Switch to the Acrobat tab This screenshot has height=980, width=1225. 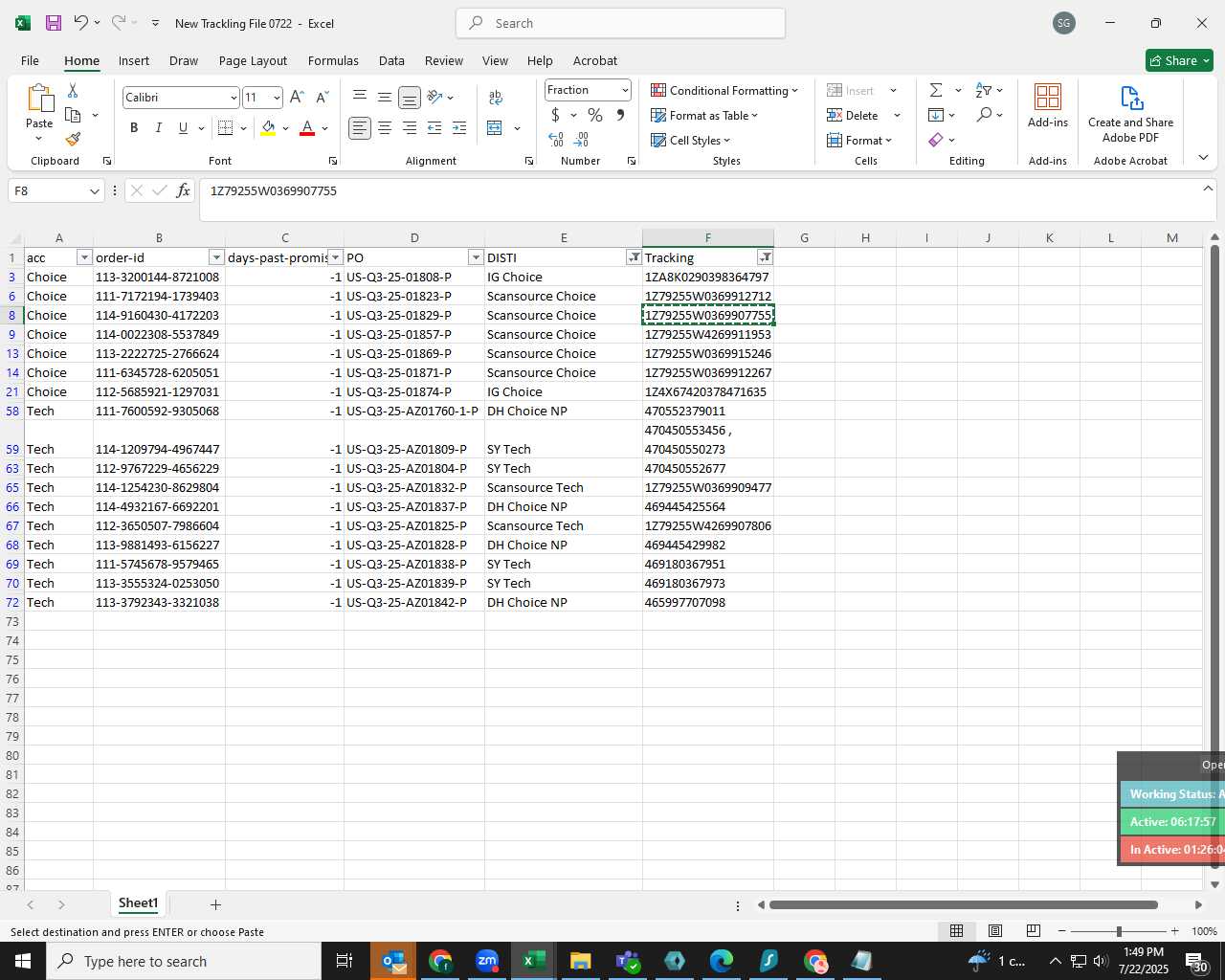(595, 60)
